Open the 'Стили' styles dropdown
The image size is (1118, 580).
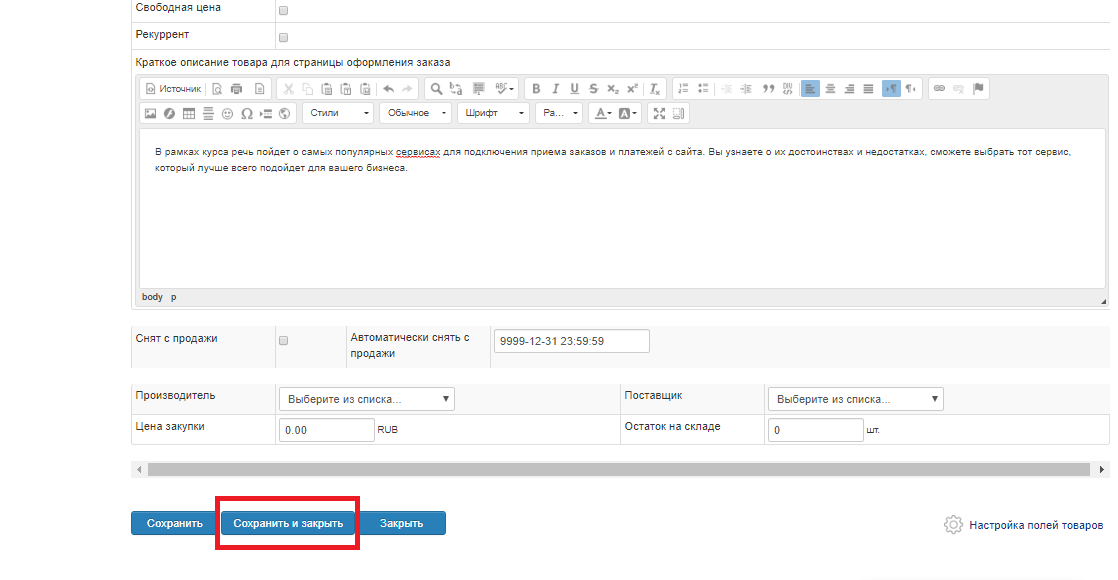(x=338, y=113)
